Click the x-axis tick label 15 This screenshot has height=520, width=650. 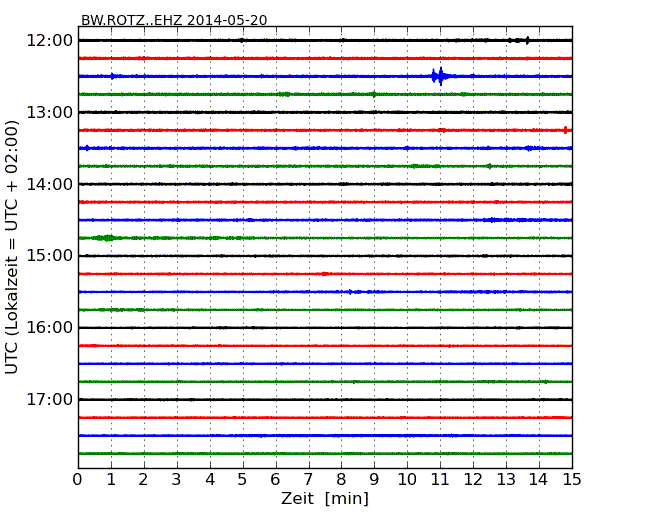pyautogui.click(x=572, y=479)
